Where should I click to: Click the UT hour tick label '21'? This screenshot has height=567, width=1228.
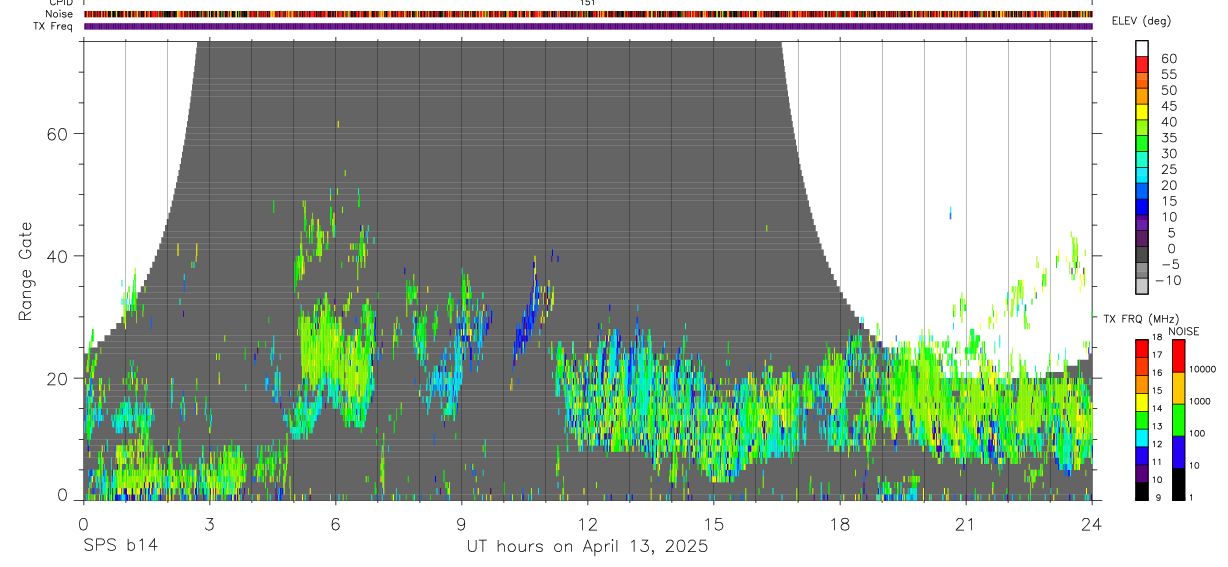click(966, 524)
